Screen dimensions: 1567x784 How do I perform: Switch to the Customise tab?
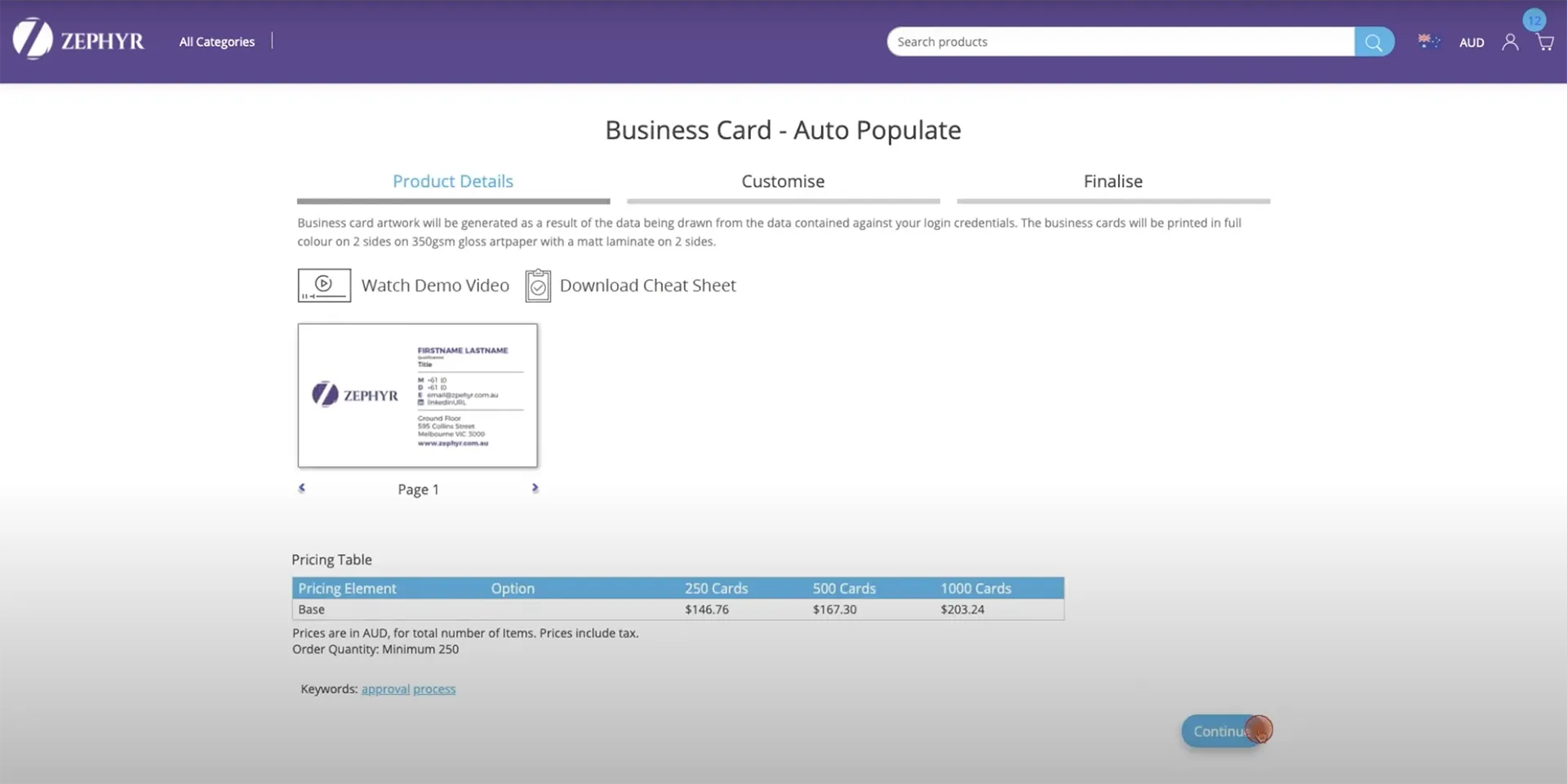(783, 181)
